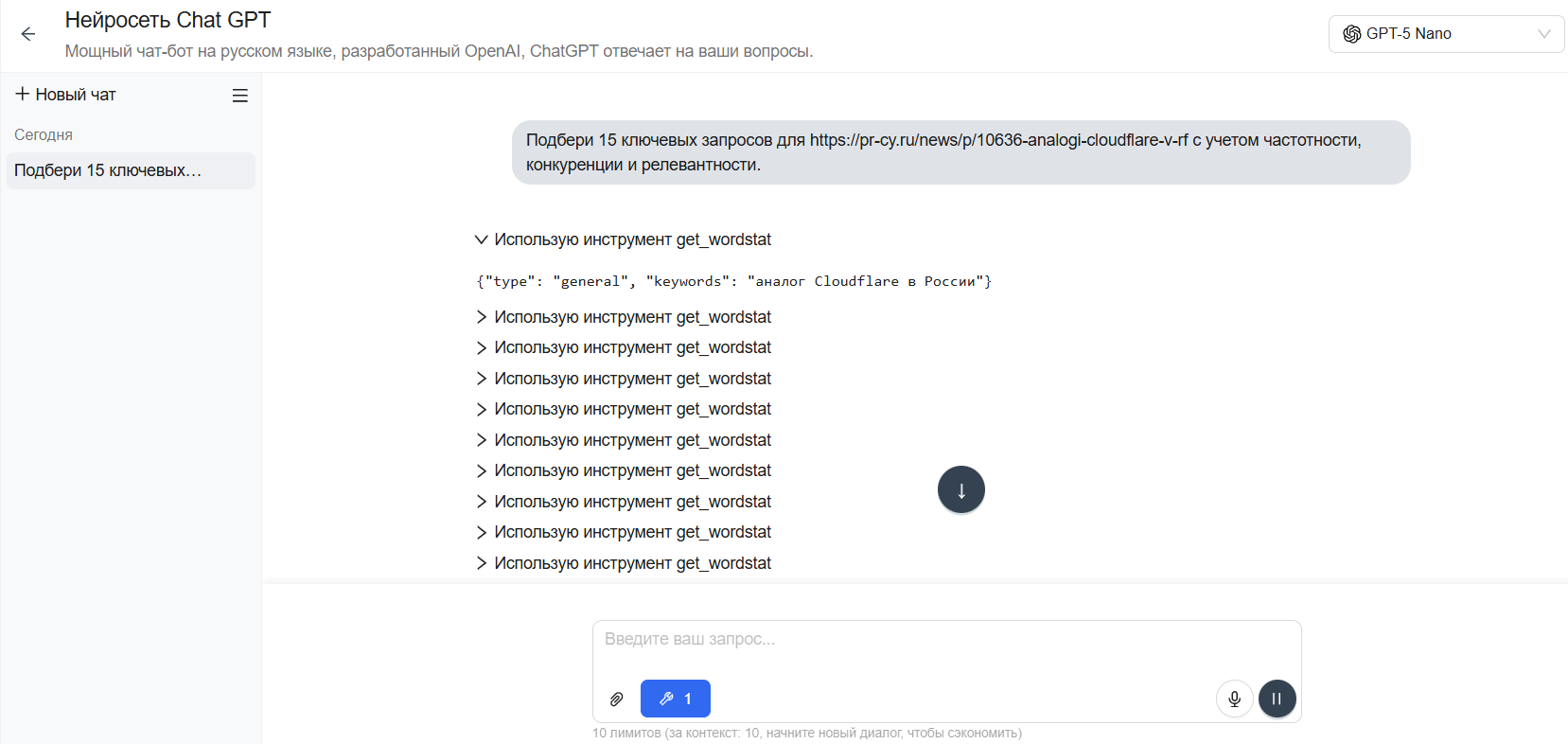The image size is (1568, 744).
Task: Start a new chat with Новый чат
Action: [65, 95]
